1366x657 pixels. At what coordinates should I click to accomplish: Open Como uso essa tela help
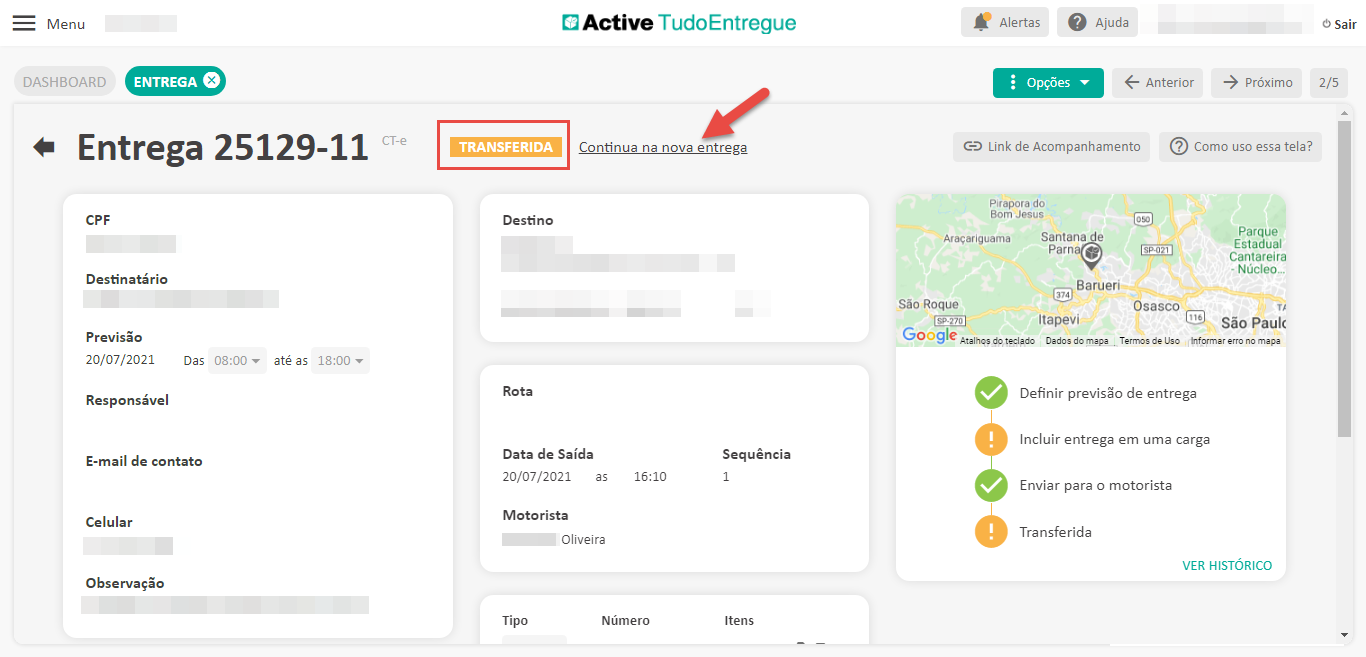(x=1240, y=147)
